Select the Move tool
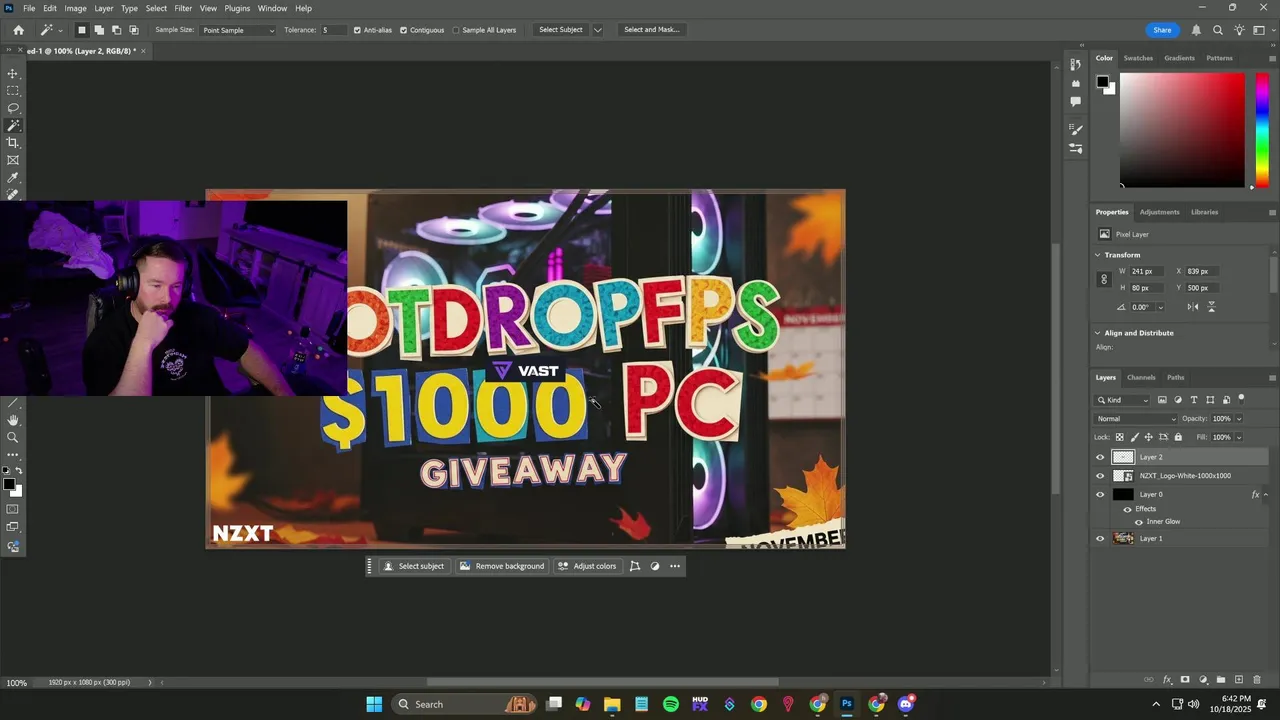 click(13, 74)
